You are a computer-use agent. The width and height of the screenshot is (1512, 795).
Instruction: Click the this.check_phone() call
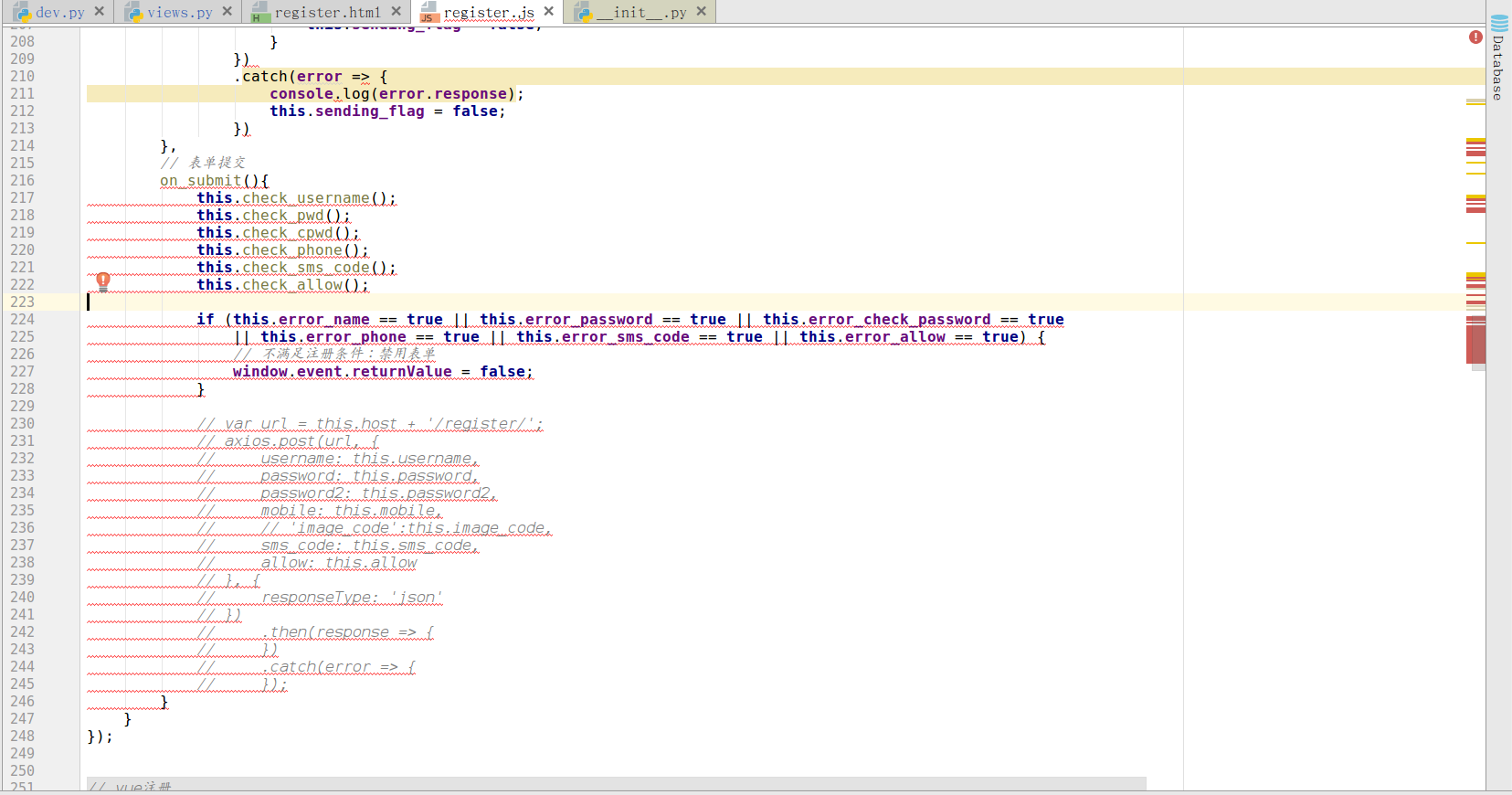[x=282, y=250]
